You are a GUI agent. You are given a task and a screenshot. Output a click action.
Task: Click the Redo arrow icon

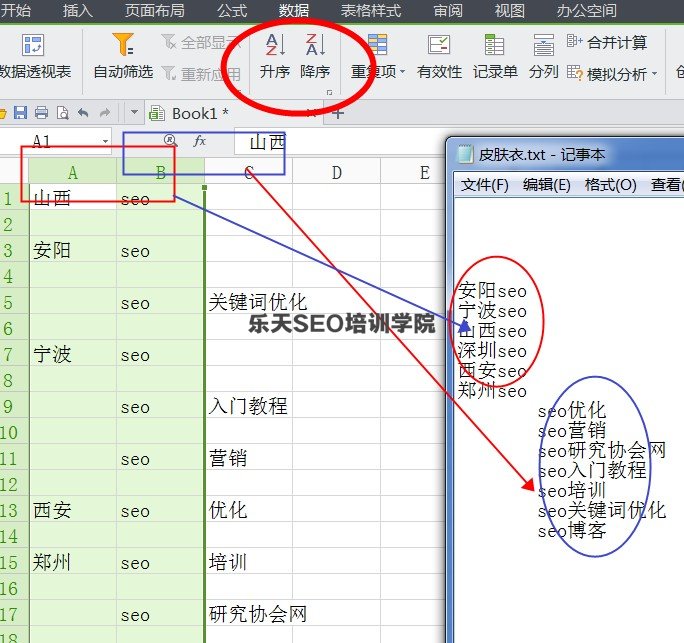coord(105,113)
